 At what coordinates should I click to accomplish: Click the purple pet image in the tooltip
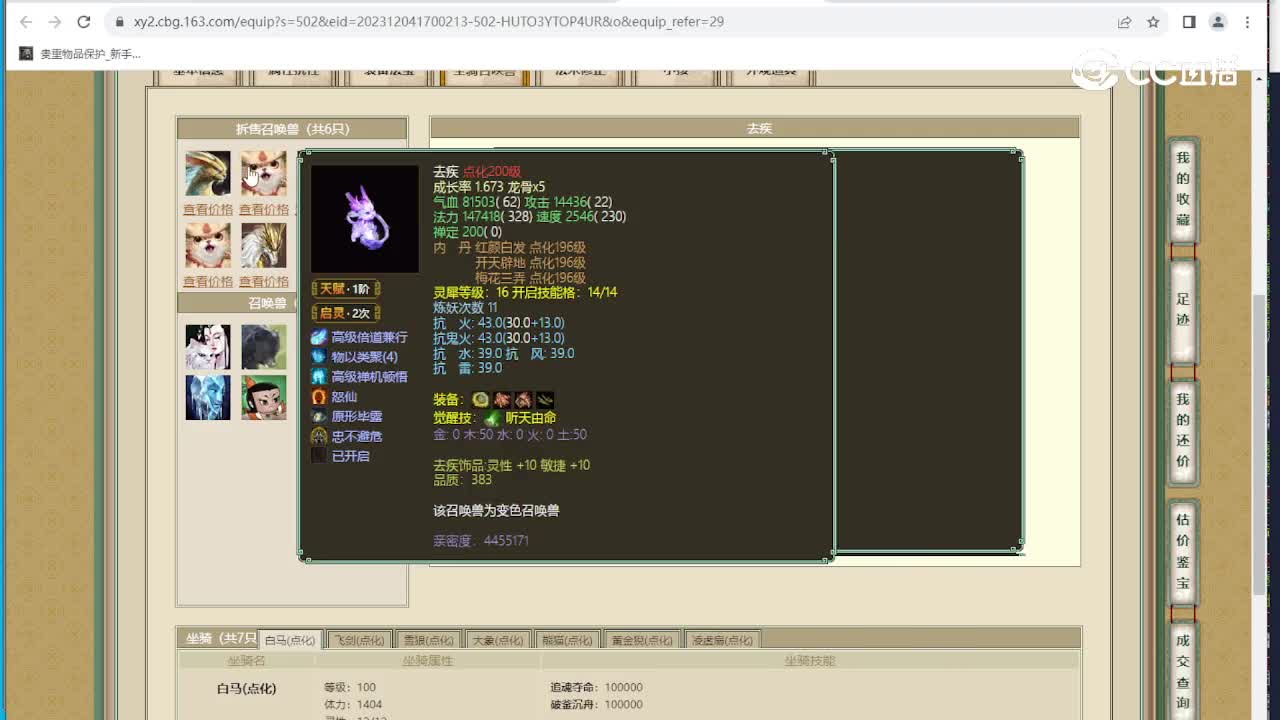click(x=365, y=219)
